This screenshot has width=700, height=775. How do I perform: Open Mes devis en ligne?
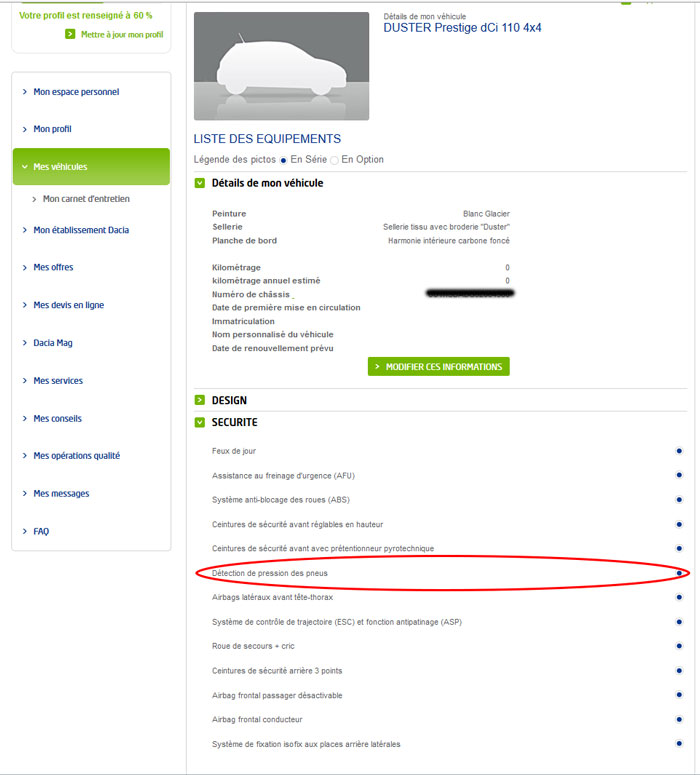pyautogui.click(x=69, y=305)
